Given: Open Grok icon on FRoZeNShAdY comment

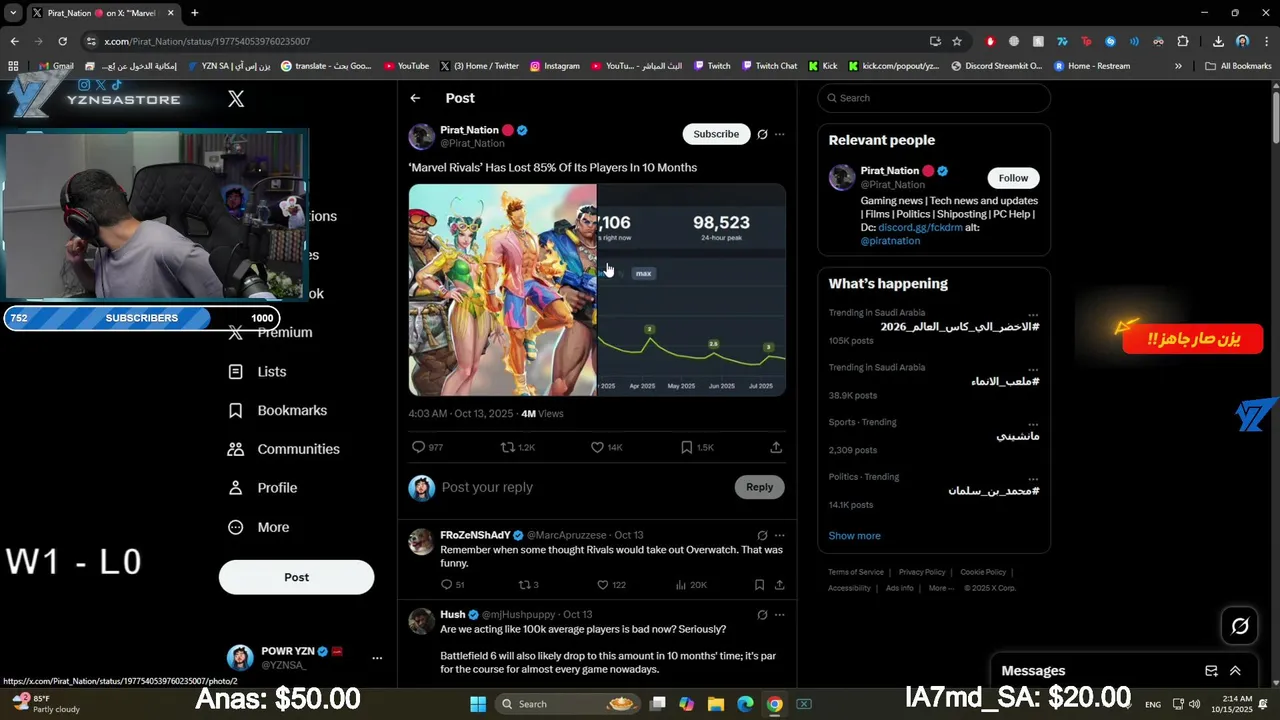Looking at the screenshot, I should click(x=762, y=535).
